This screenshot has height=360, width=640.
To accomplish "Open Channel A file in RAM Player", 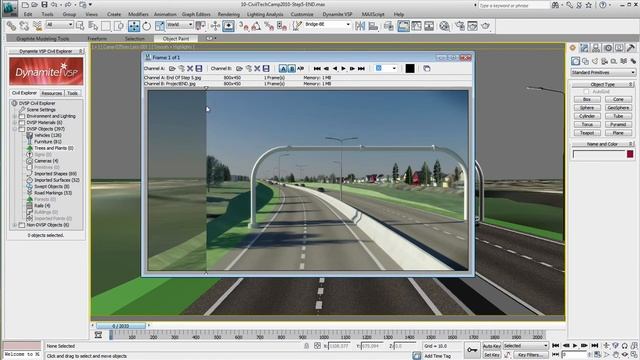I will 172,69.
